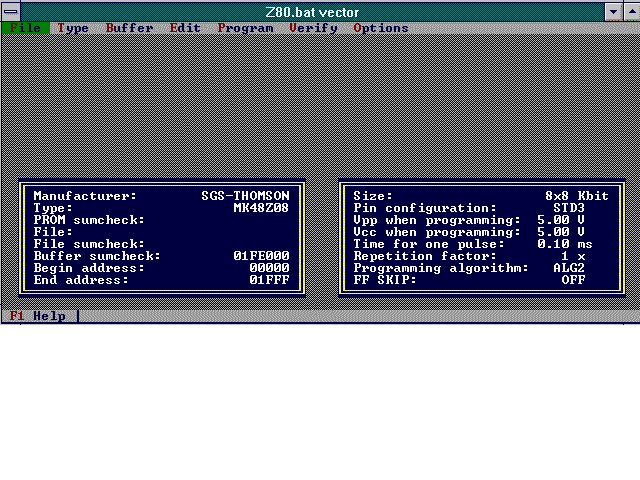Click the Vcc when programming: label
The width and height of the screenshot is (640, 480).
437,232
